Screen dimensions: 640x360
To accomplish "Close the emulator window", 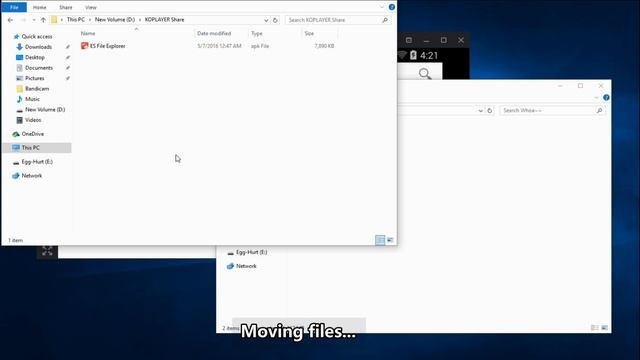I will (x=461, y=40).
